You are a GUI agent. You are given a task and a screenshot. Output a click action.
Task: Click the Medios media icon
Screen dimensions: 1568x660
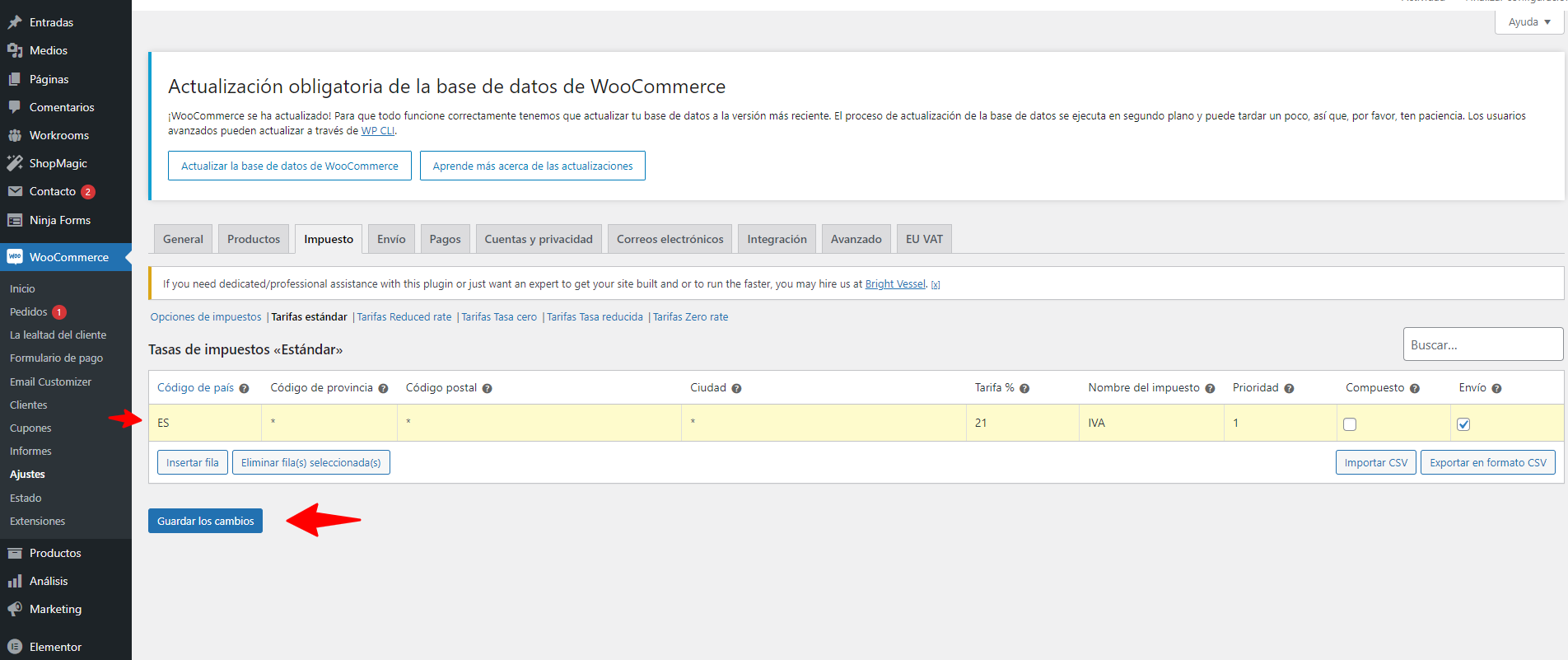(x=15, y=50)
